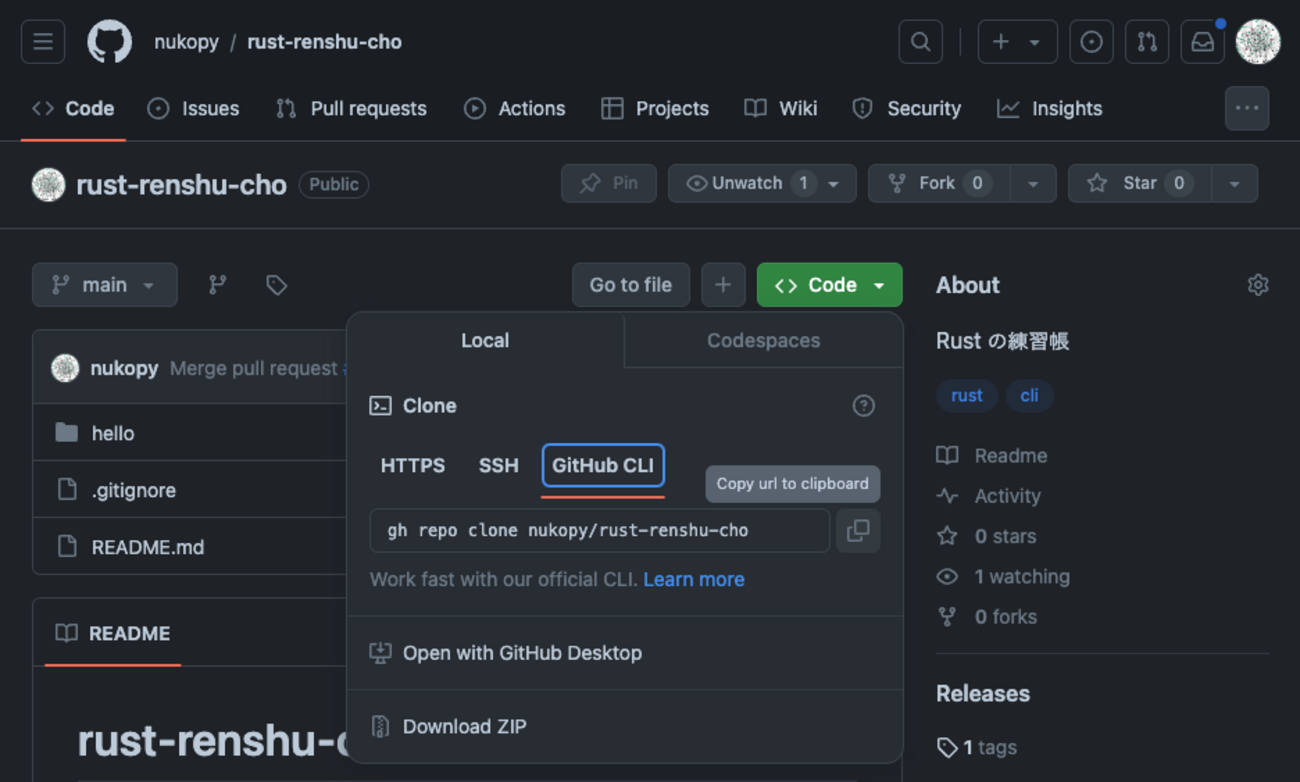This screenshot has width=1300, height=782.
Task: Open the README.md file
Action: click(148, 547)
